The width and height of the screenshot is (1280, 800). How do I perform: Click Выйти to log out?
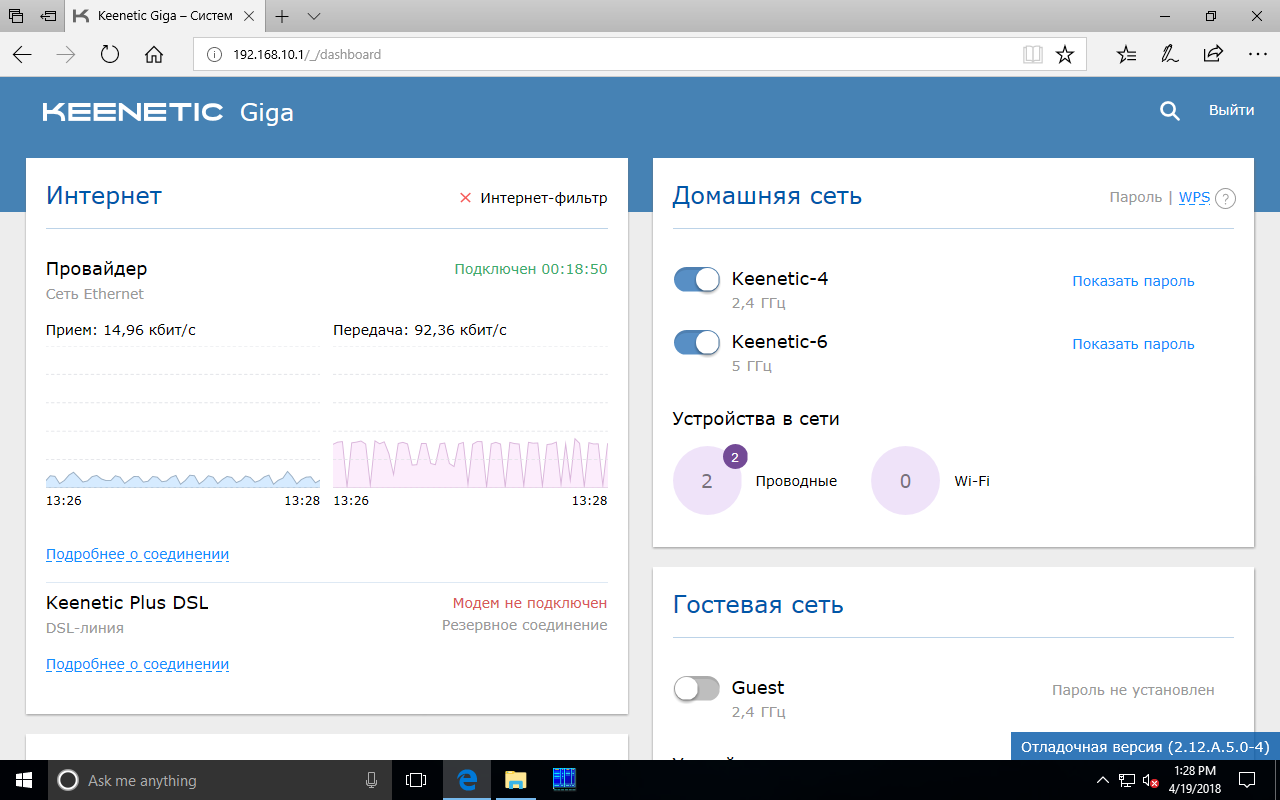(1231, 111)
